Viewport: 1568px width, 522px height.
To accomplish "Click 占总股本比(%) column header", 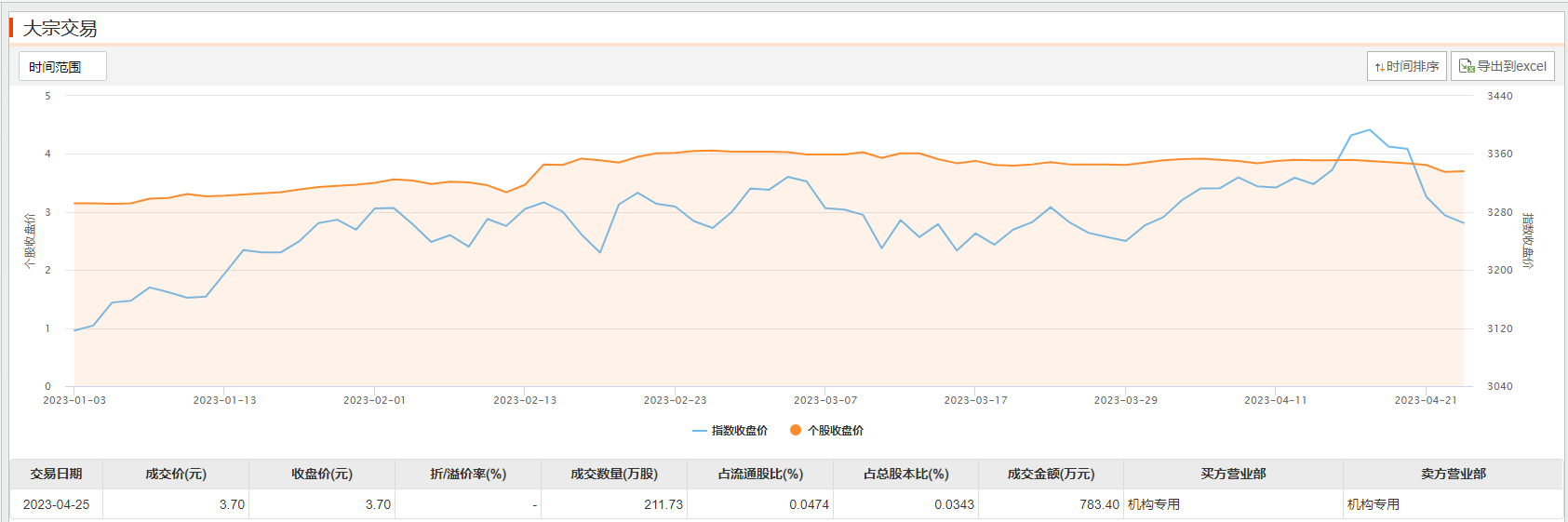I will click(x=905, y=474).
